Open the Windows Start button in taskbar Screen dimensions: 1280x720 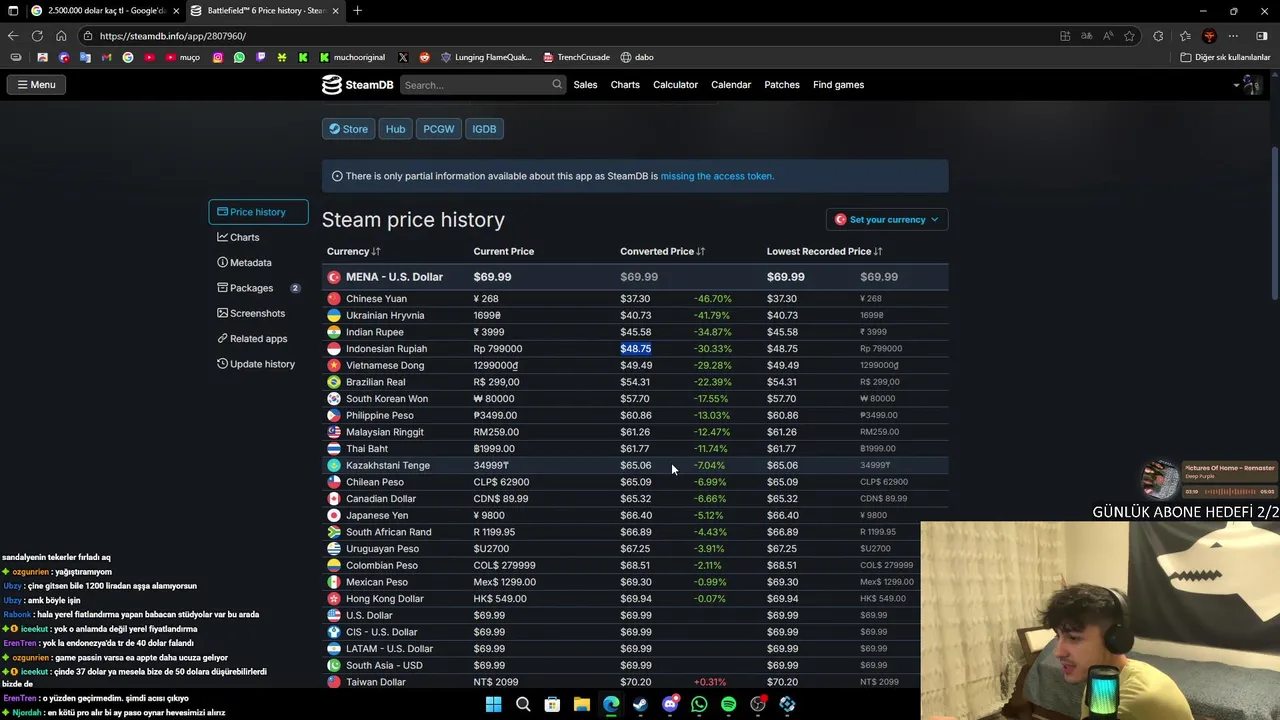493,705
